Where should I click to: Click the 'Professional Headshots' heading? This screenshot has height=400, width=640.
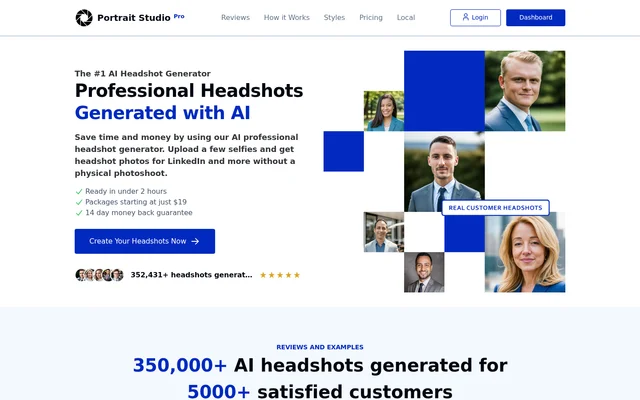(x=189, y=91)
